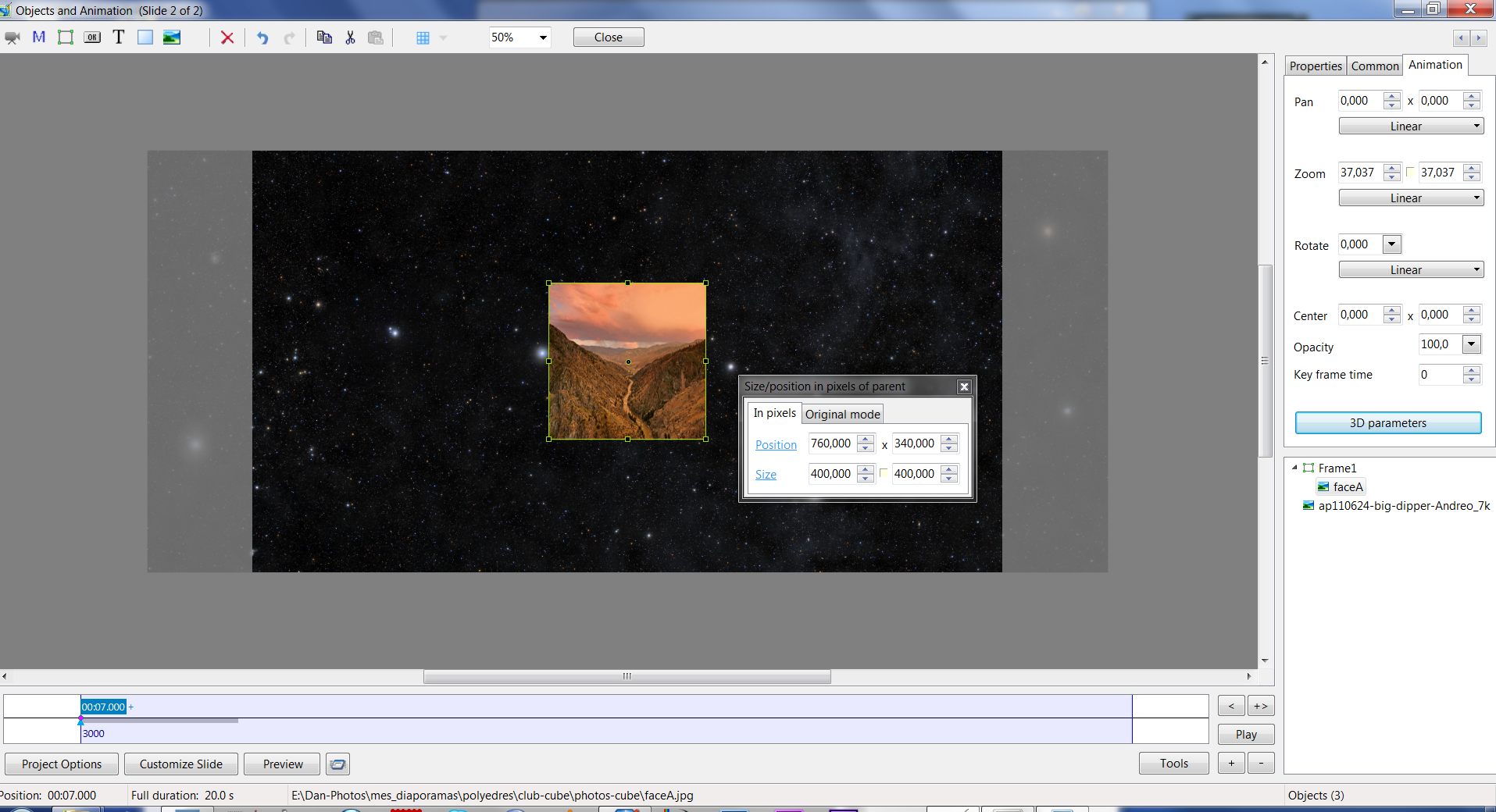Image resolution: width=1496 pixels, height=812 pixels.
Task: Open the 50% zoom level dropdown
Action: (x=542, y=37)
